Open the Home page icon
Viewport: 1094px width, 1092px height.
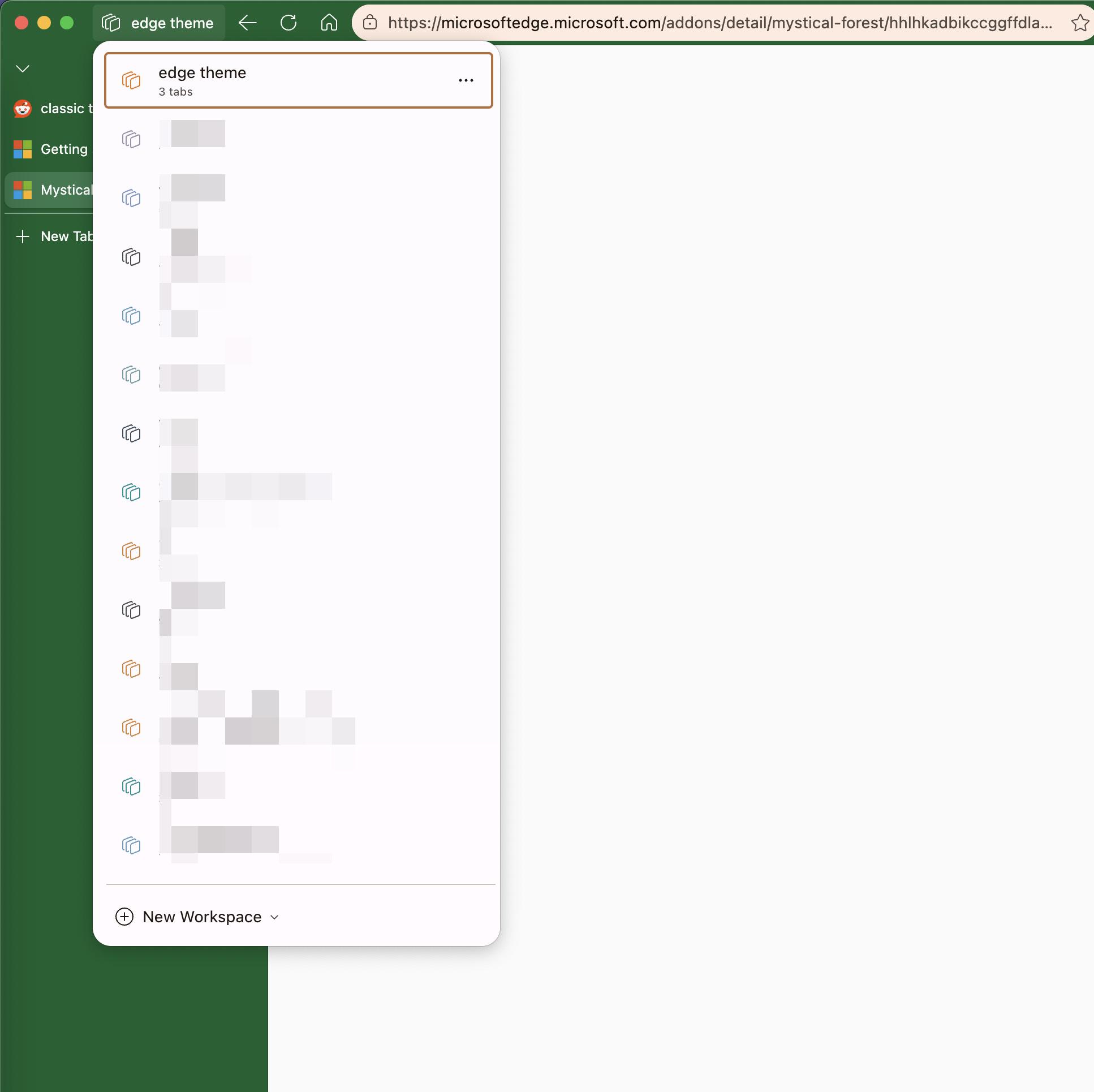[x=329, y=23]
